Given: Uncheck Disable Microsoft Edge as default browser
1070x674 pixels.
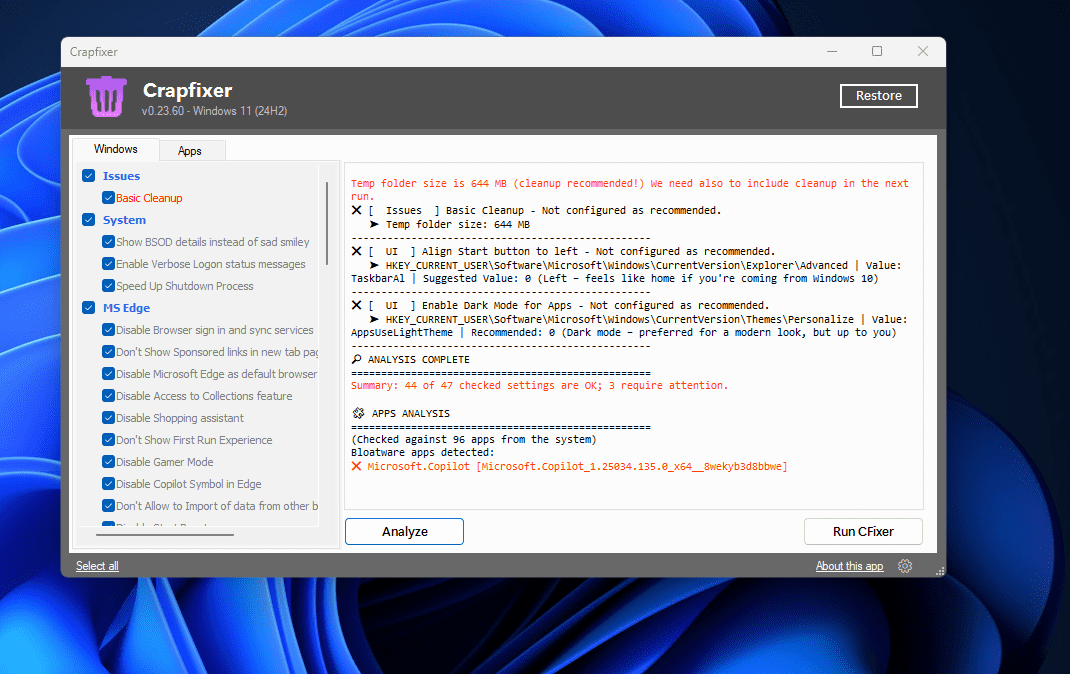Looking at the screenshot, I should [x=109, y=373].
